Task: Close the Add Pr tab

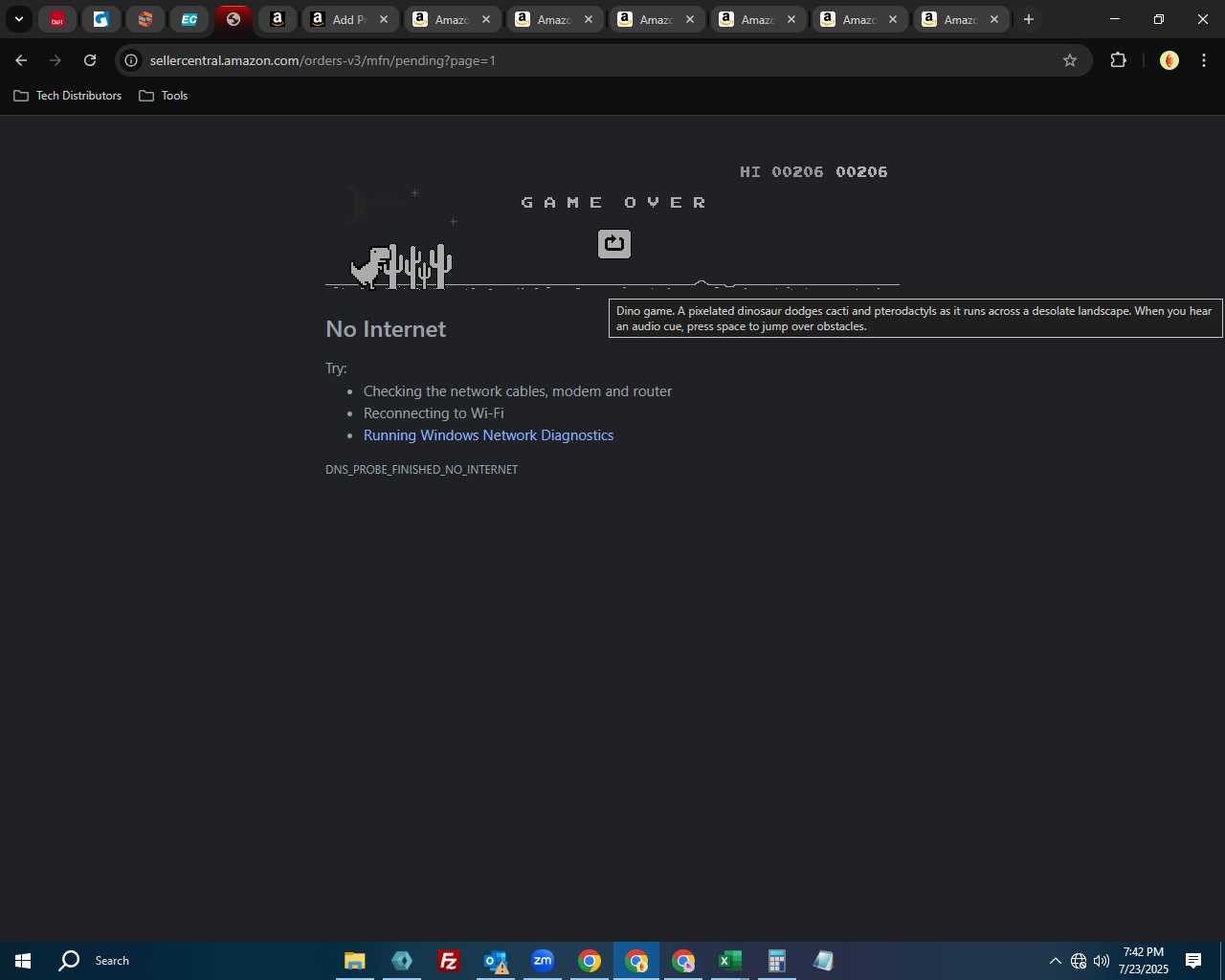Action: [384, 19]
